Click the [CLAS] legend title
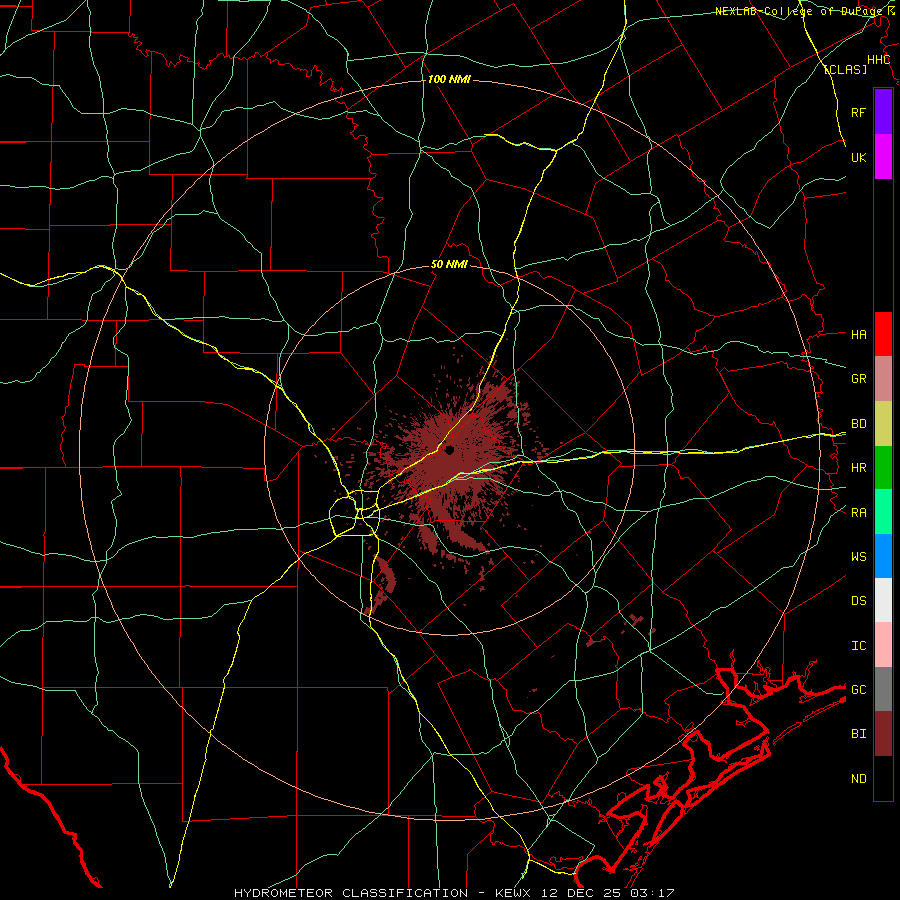Viewport: 900px width, 900px height. click(x=845, y=69)
